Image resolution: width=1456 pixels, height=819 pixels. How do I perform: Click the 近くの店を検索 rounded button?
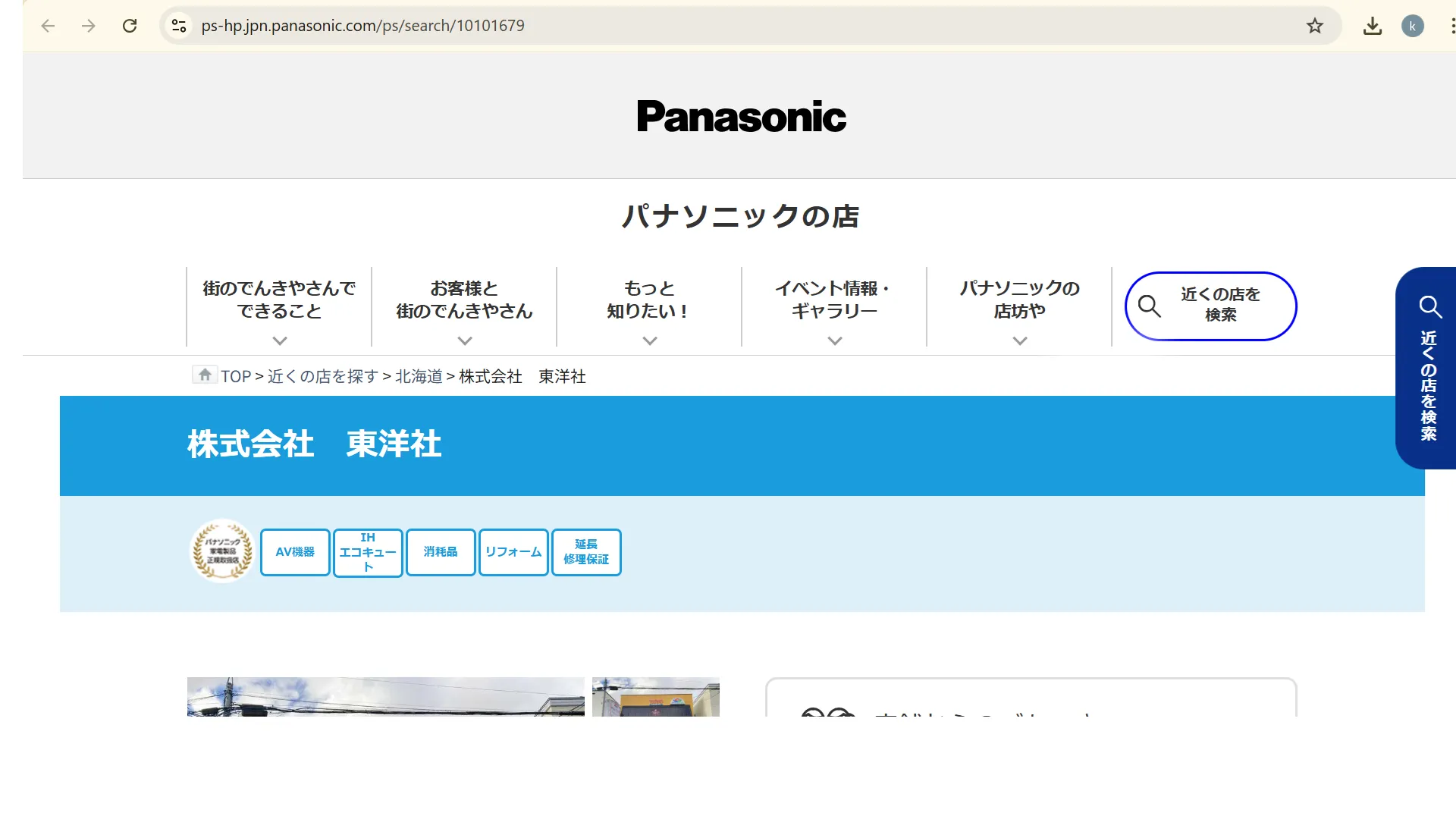[1211, 306]
